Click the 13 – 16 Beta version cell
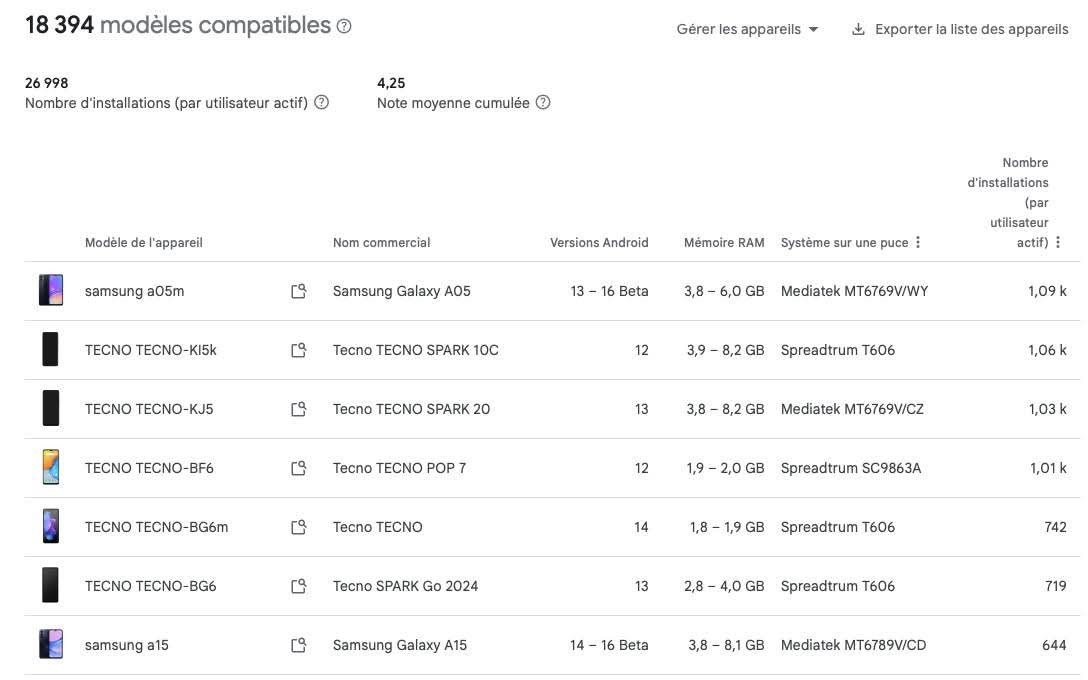This screenshot has height=680, width=1088. click(609, 291)
